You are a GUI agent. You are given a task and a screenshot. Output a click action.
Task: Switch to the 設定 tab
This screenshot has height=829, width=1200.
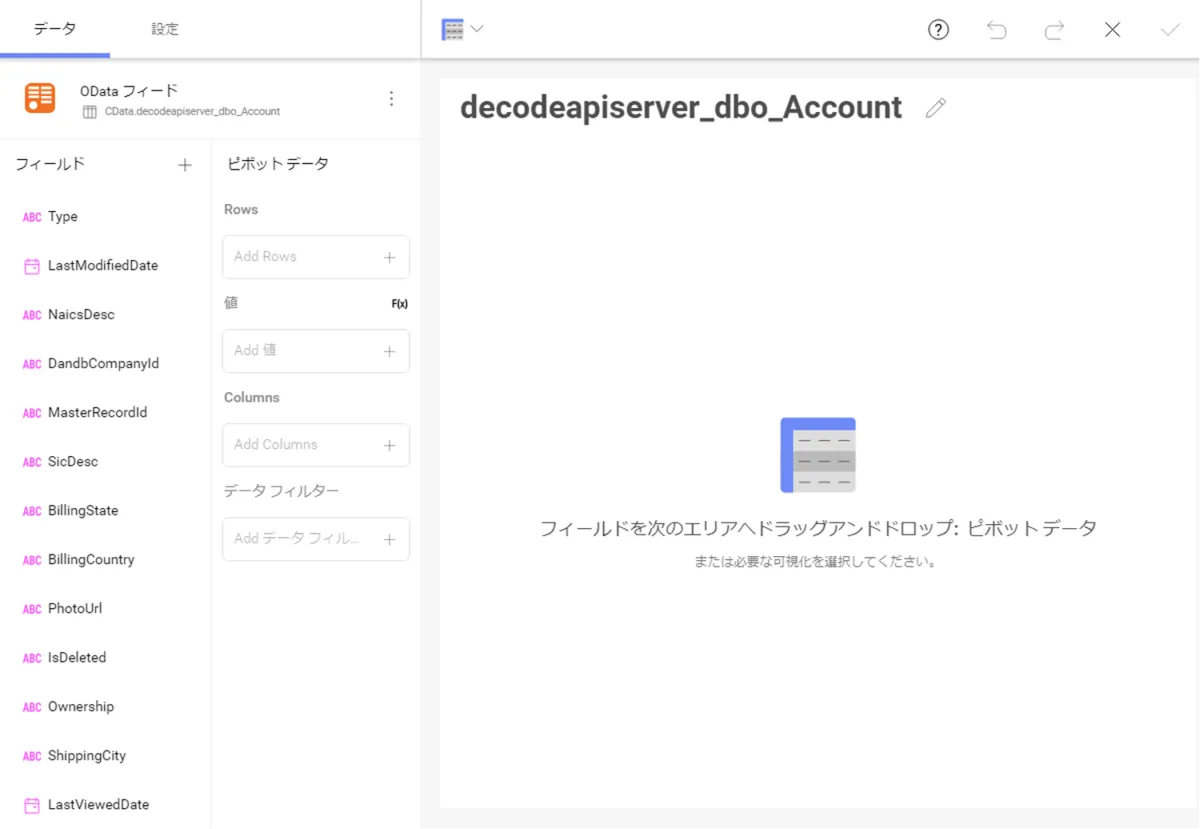tap(165, 29)
